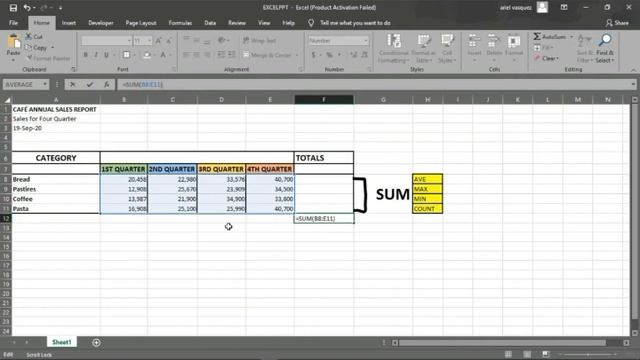Click the Orientation text-angle icon

(x=222, y=40)
